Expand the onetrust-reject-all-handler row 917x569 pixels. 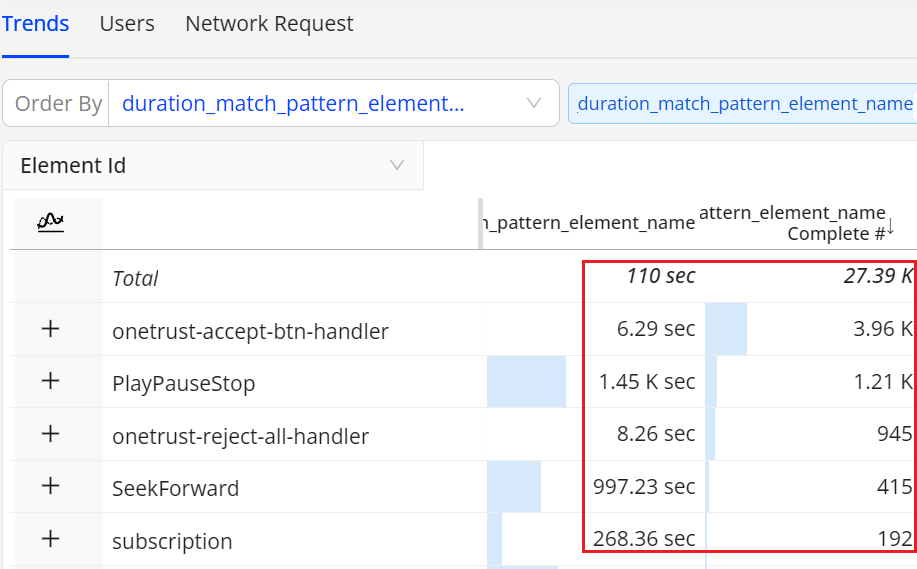pos(51,434)
